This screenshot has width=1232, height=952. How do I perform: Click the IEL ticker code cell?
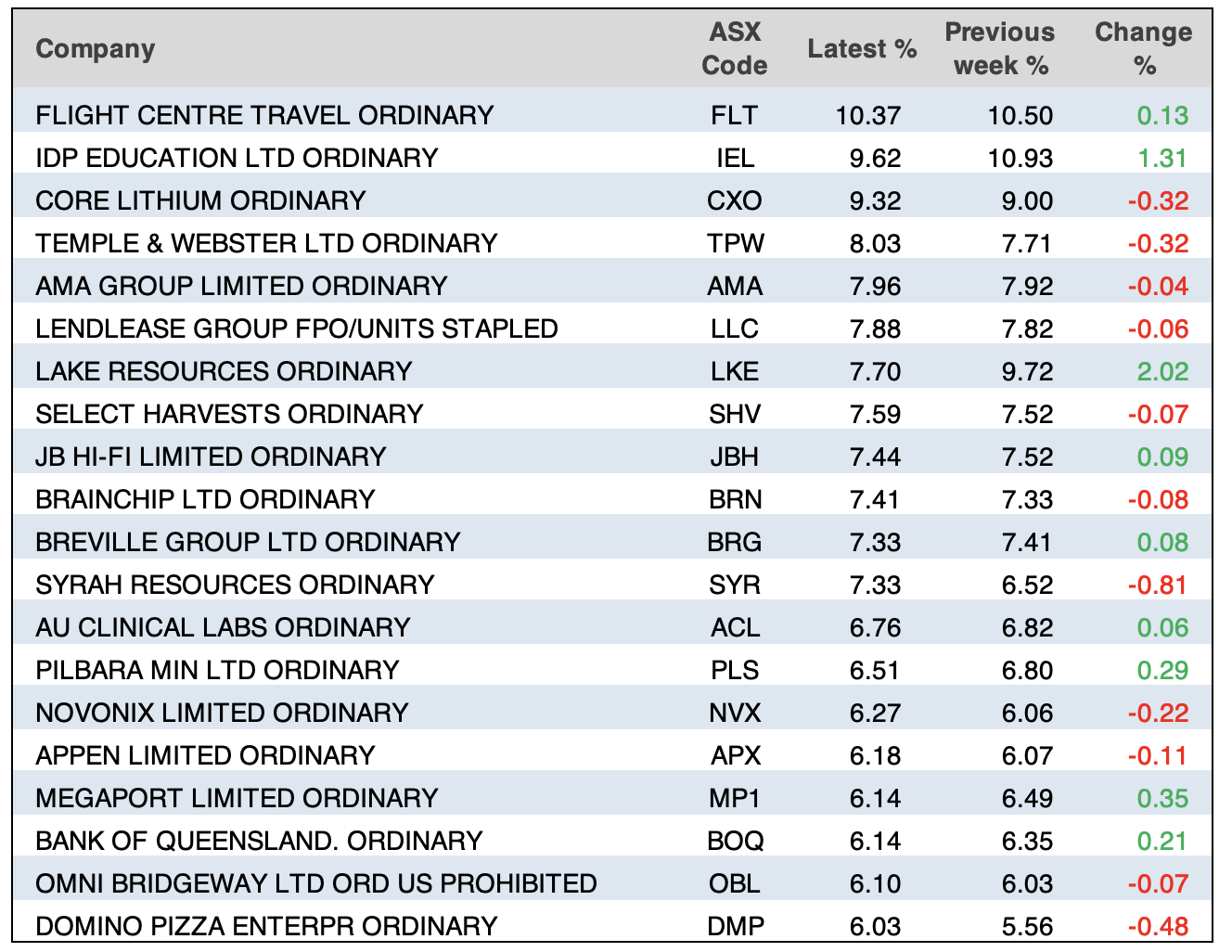click(735, 158)
